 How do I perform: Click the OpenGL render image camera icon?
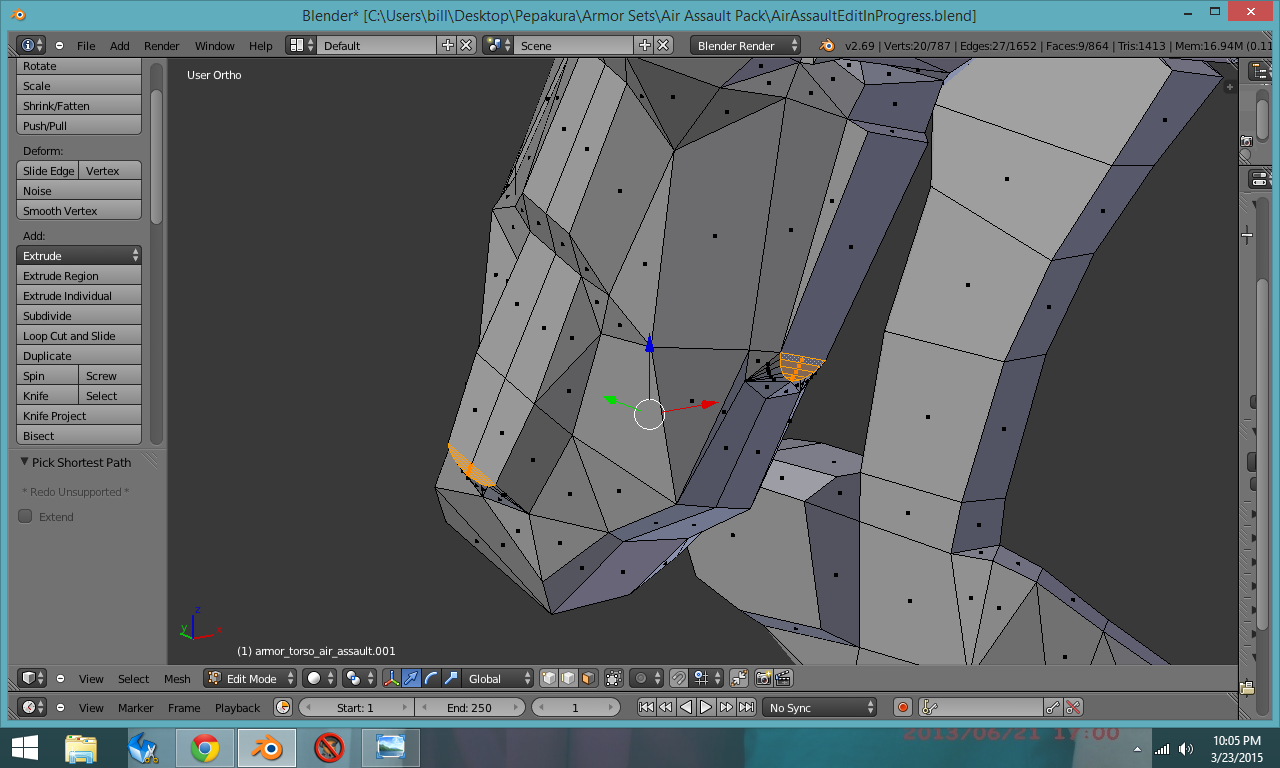(x=763, y=678)
